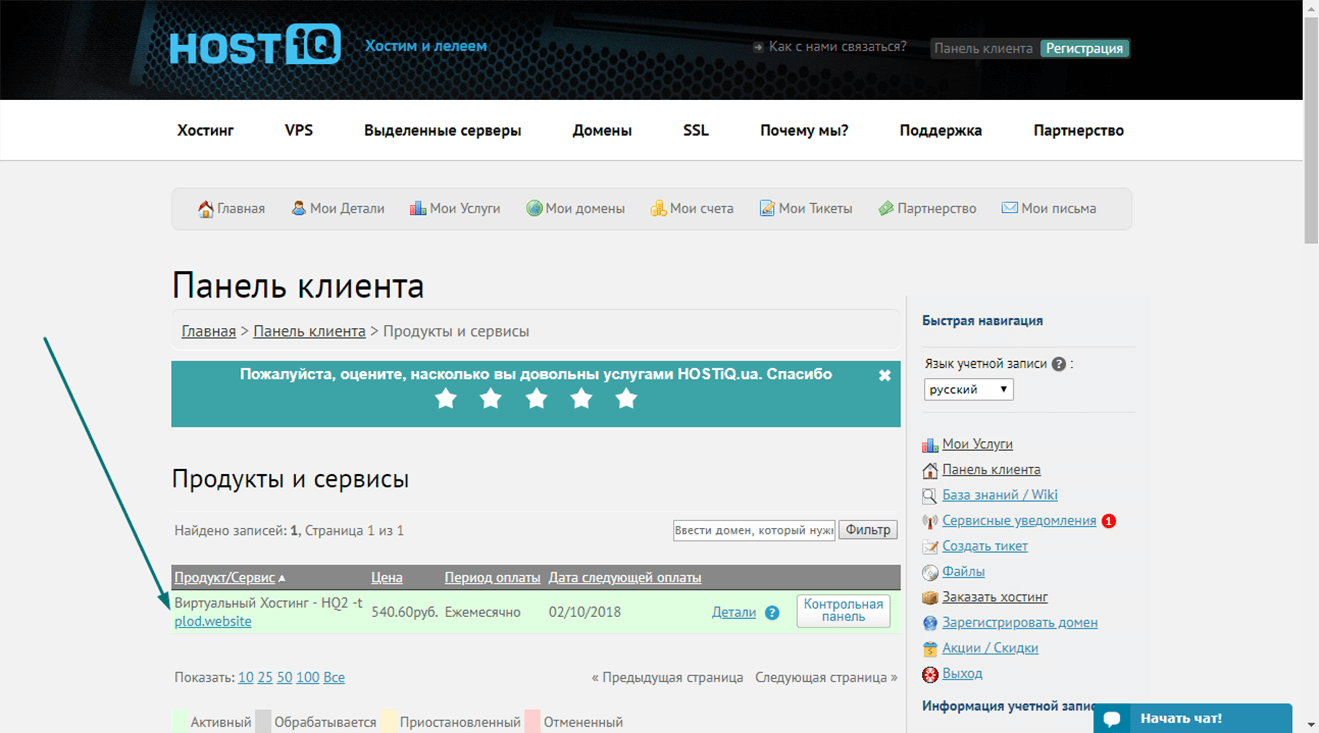Viewport: 1319px width, 733px height.
Task: Click the house icon next to sidebar Панель клиента
Action: [x=930, y=470]
